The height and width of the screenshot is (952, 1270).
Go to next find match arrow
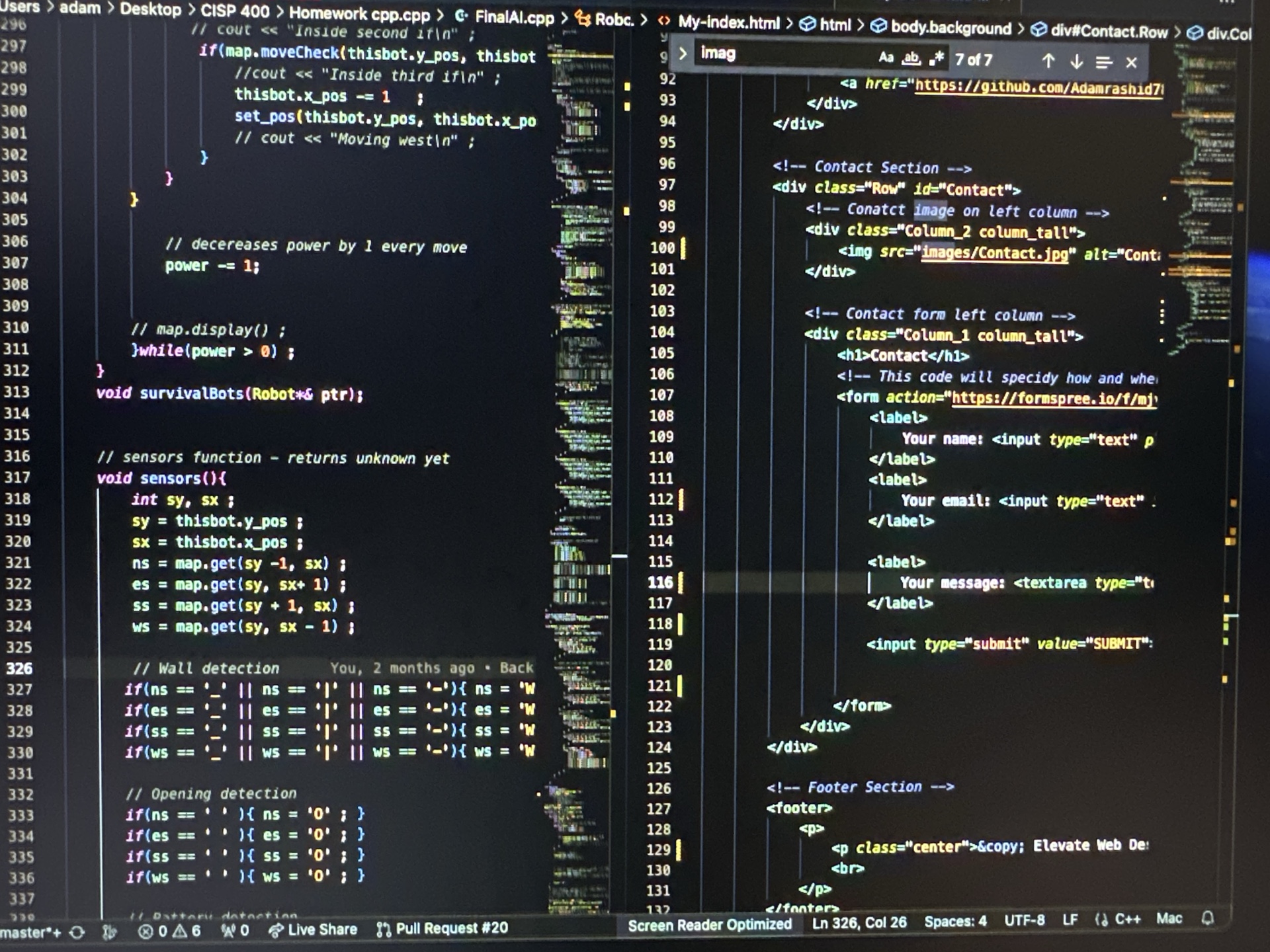pos(1076,61)
